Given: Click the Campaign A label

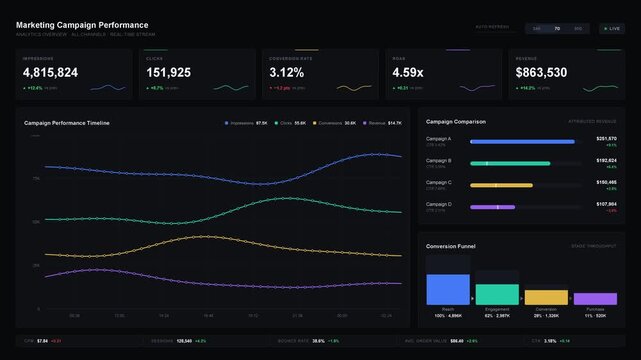Looking at the screenshot, I should click(x=438, y=139).
